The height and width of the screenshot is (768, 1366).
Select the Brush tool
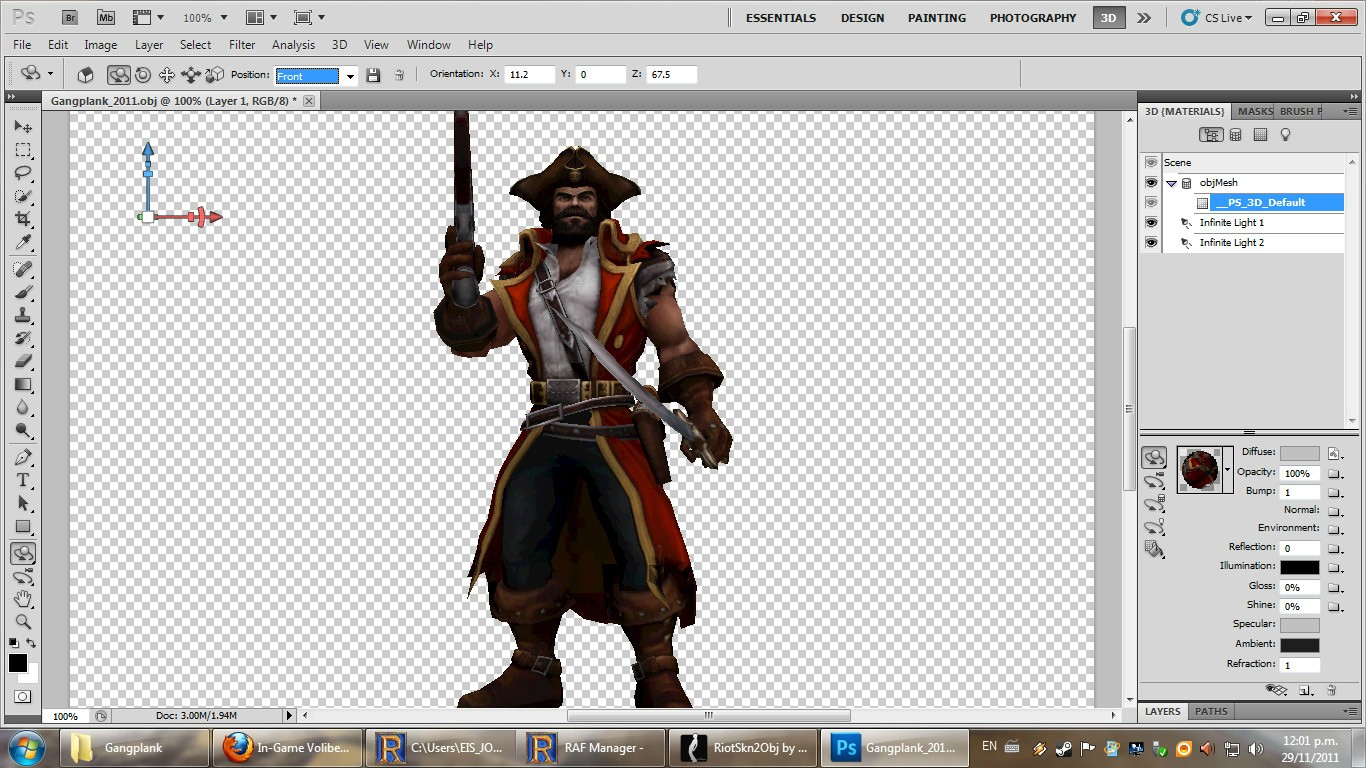click(x=23, y=293)
